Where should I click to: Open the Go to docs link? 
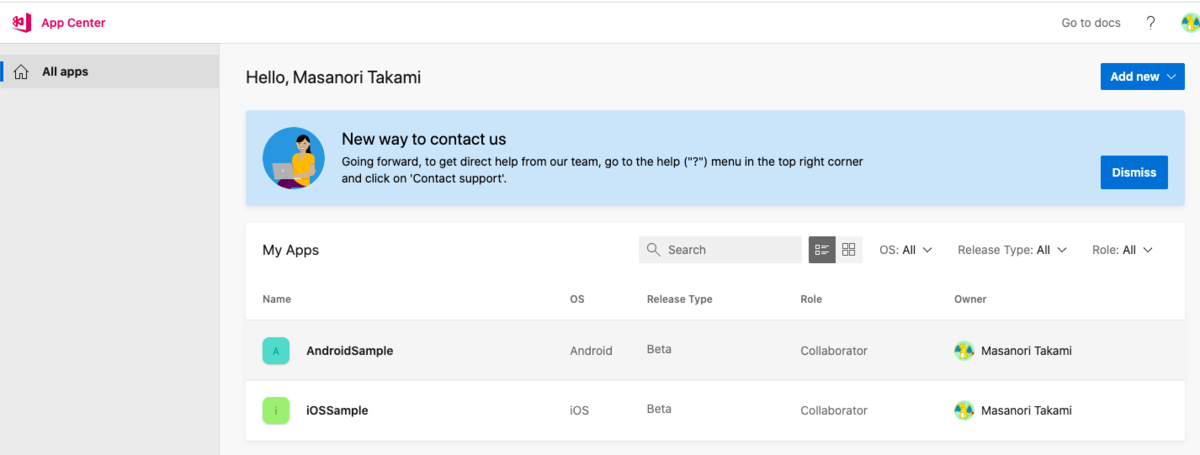(x=1091, y=23)
